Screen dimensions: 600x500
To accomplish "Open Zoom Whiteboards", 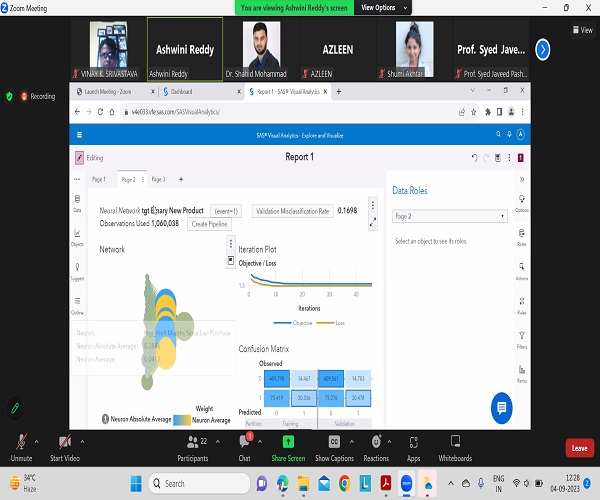I will point(455,448).
